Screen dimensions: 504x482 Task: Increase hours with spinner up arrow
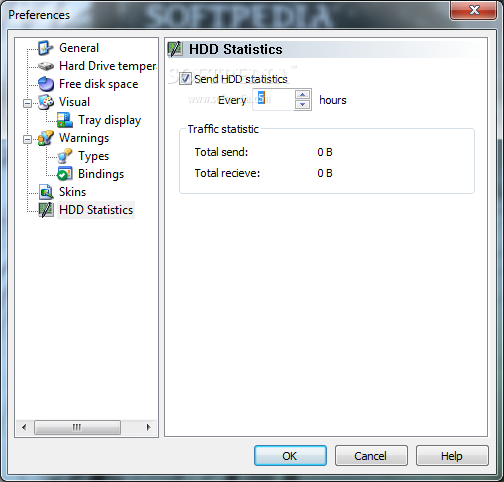click(x=302, y=94)
